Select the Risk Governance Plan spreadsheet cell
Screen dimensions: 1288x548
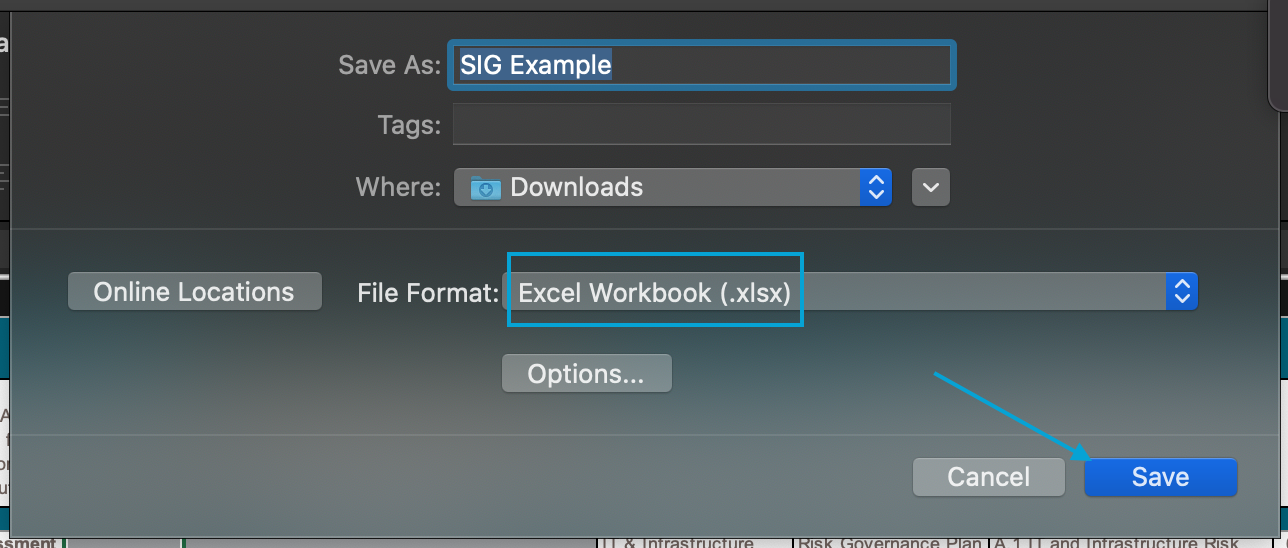tap(889, 542)
